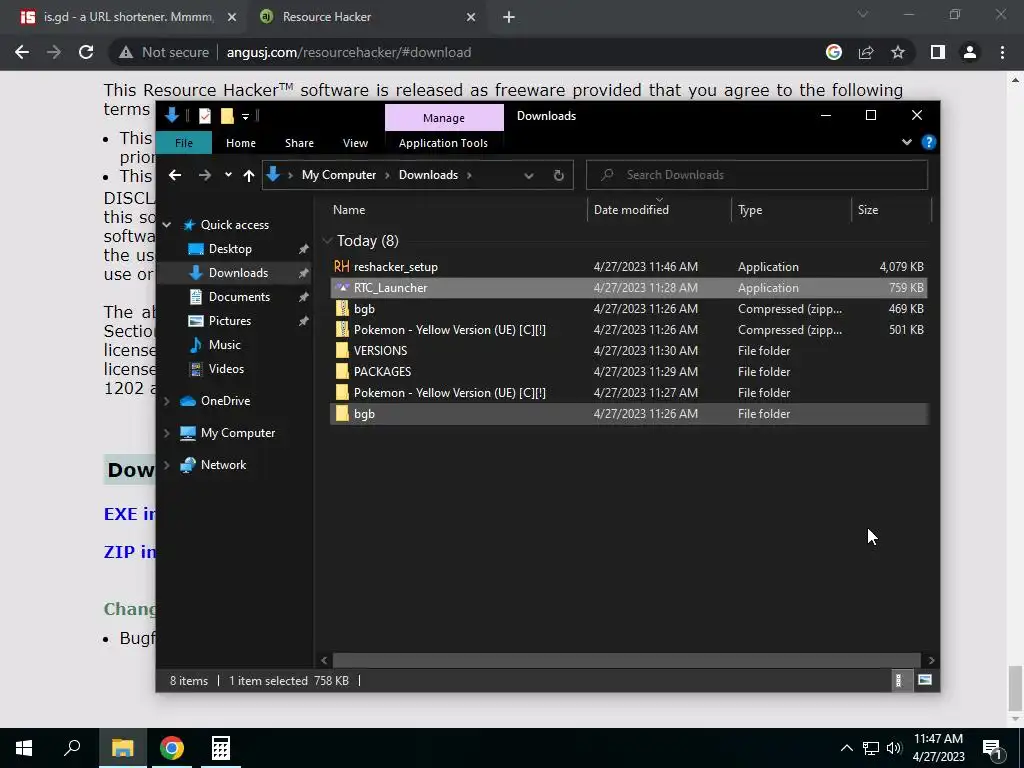
Task: Open address bar previous locations dropdown
Action: pos(529,175)
